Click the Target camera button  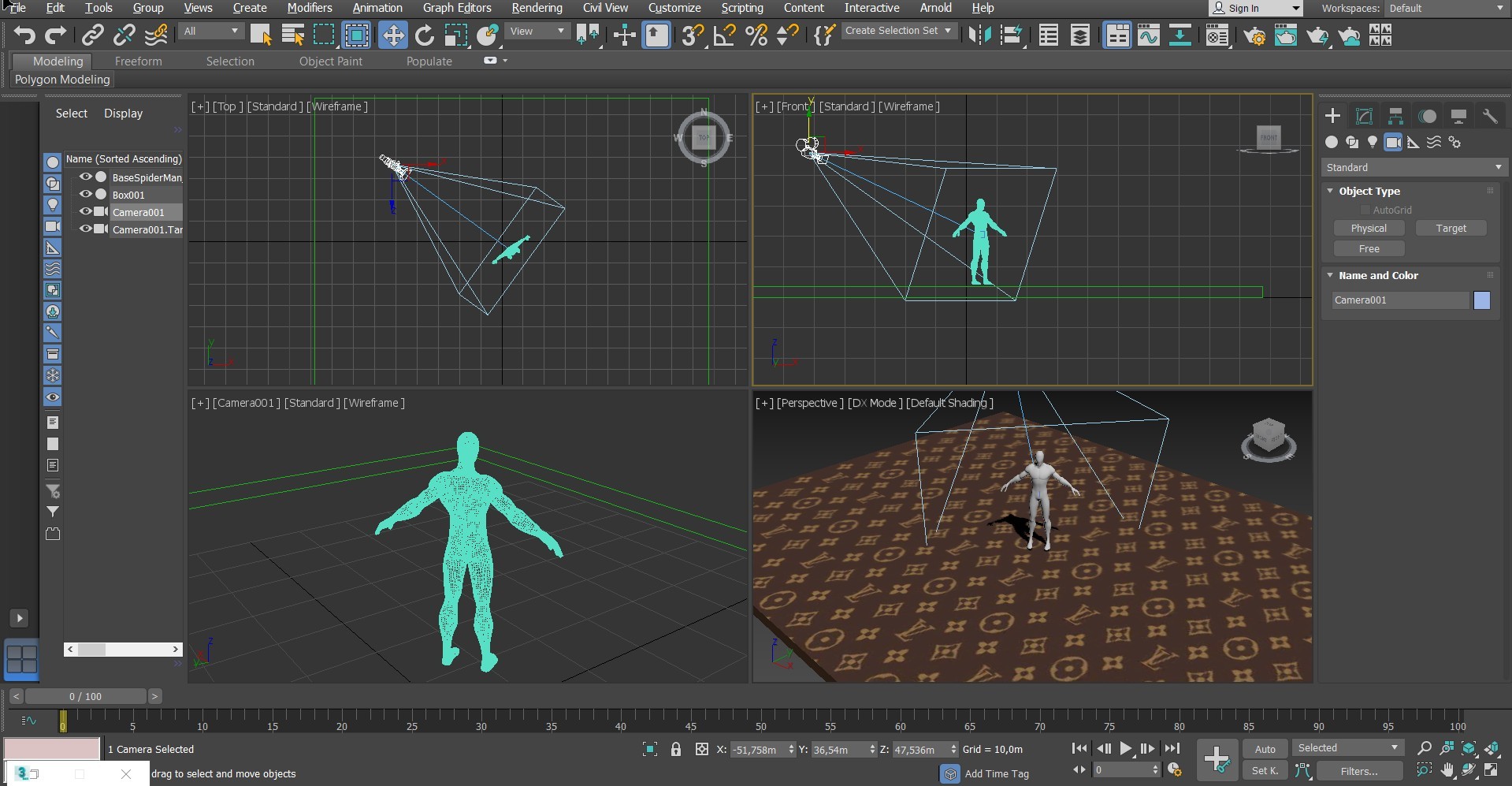click(x=1451, y=228)
